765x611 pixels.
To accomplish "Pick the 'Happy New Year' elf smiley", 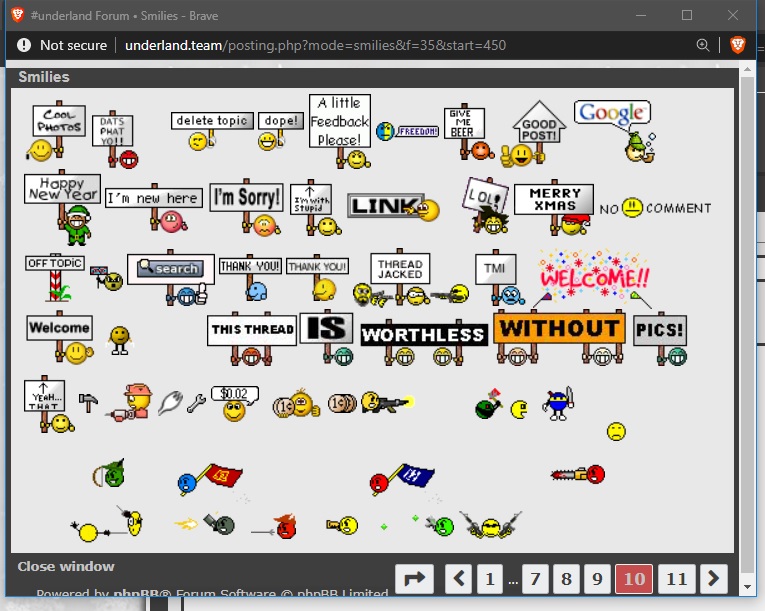I will pyautogui.click(x=60, y=207).
